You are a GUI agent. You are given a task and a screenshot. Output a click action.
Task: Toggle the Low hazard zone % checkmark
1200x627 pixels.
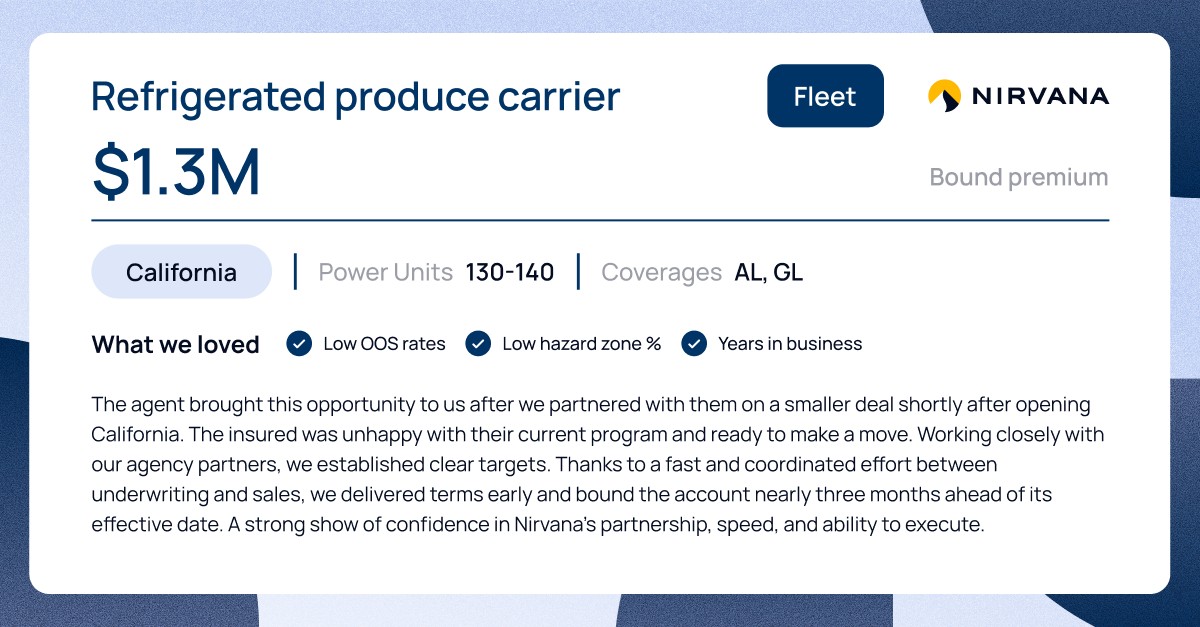tap(478, 343)
